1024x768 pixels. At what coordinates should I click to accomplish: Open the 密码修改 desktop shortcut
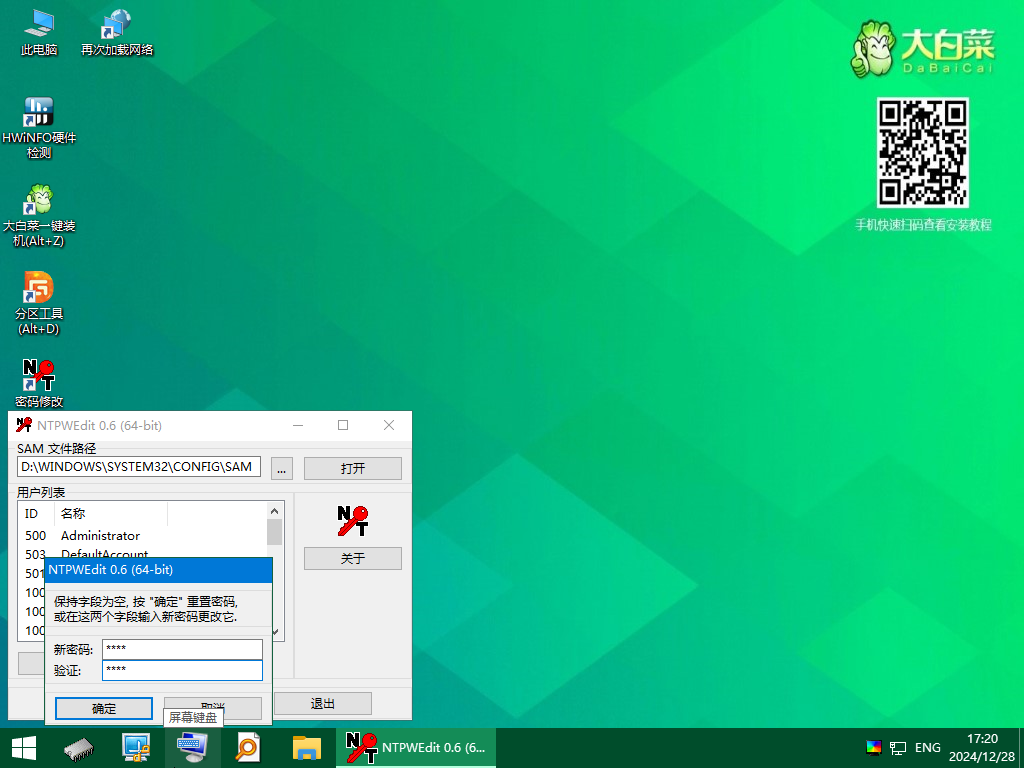coord(39,380)
